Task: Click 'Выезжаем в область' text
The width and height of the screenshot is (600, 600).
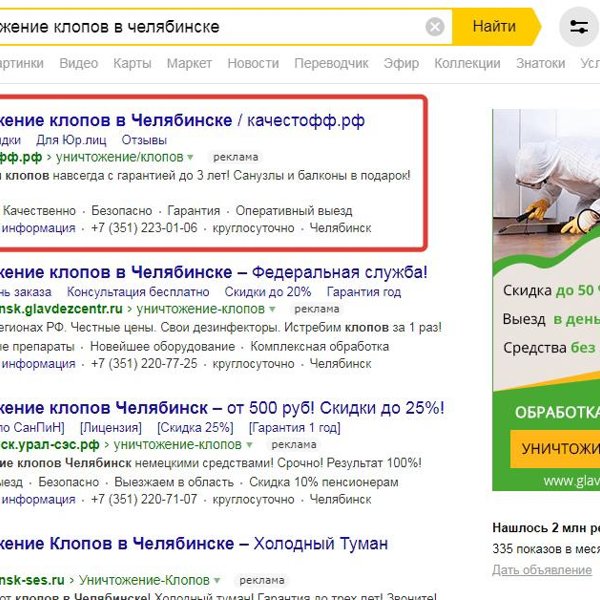Action: click(174, 482)
